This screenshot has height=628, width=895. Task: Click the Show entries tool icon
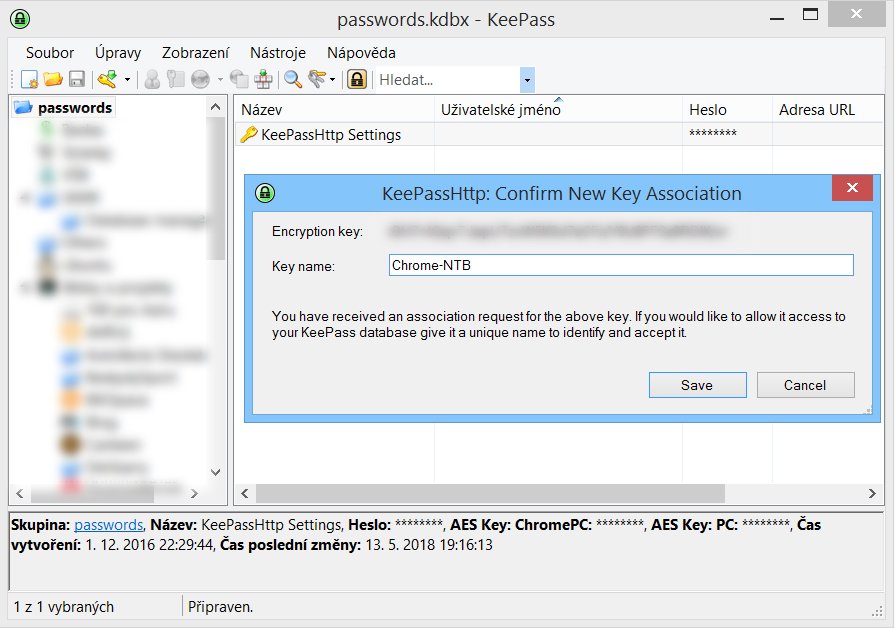coord(317,79)
